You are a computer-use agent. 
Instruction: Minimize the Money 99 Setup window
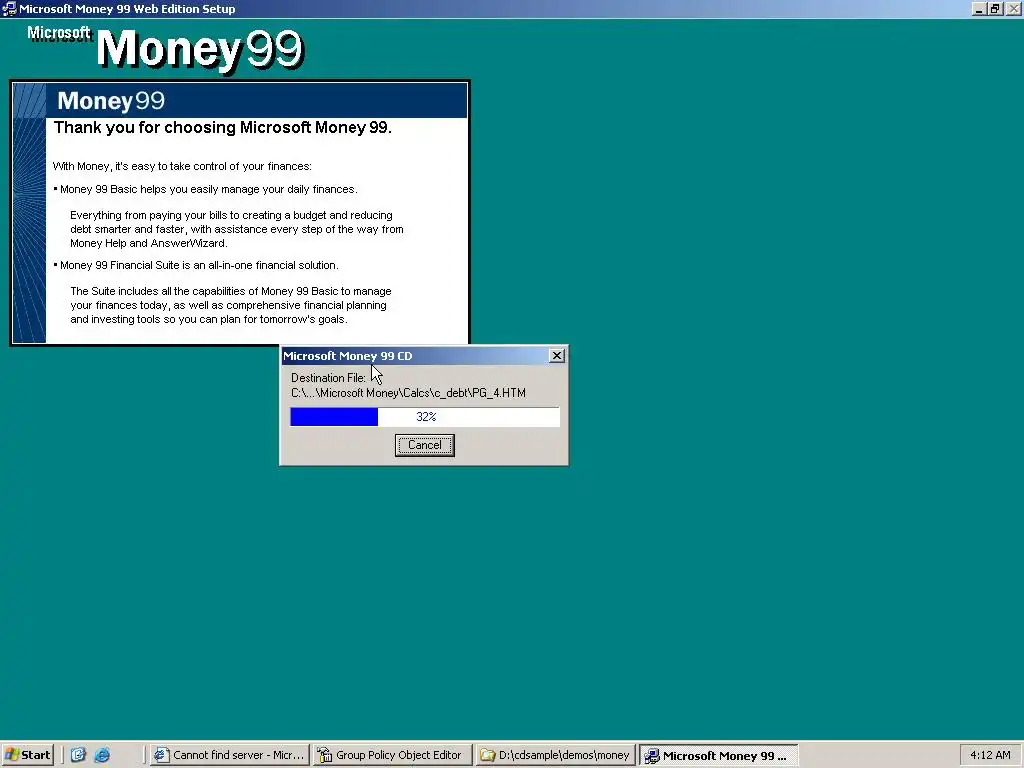click(x=979, y=9)
